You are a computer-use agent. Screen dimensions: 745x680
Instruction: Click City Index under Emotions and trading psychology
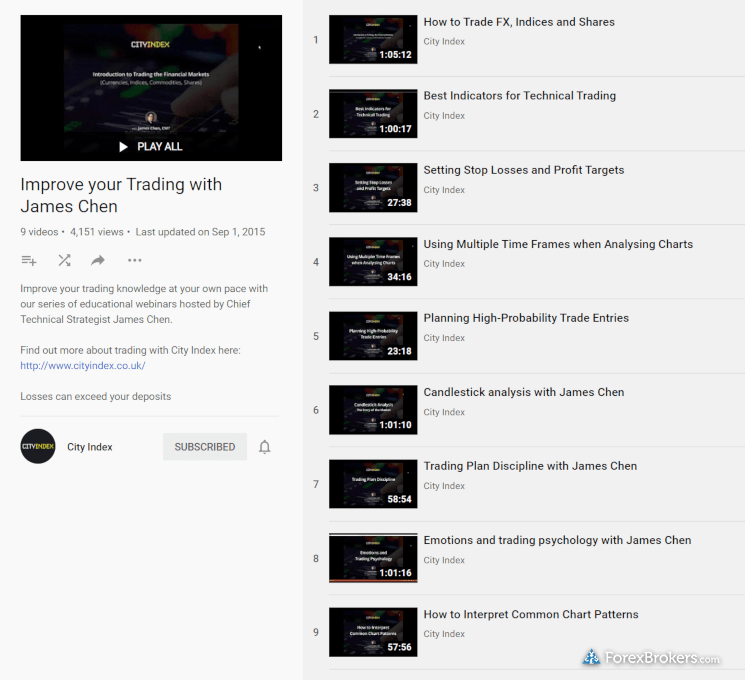444,560
